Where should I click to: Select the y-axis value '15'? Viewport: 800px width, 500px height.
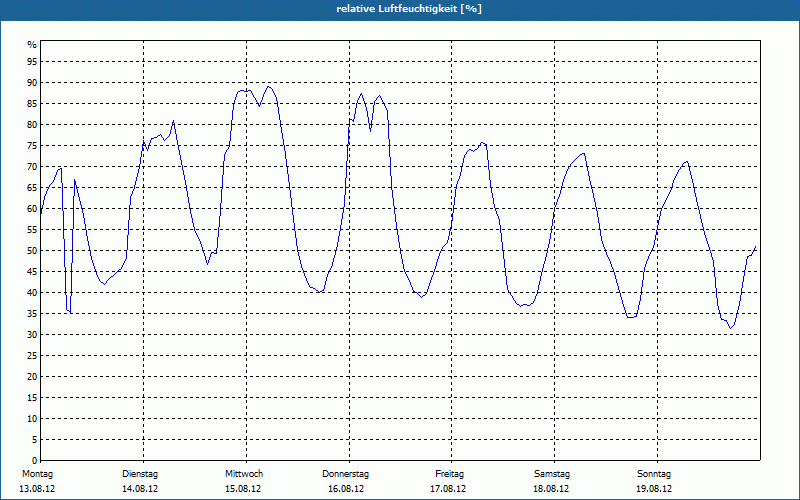point(32,397)
